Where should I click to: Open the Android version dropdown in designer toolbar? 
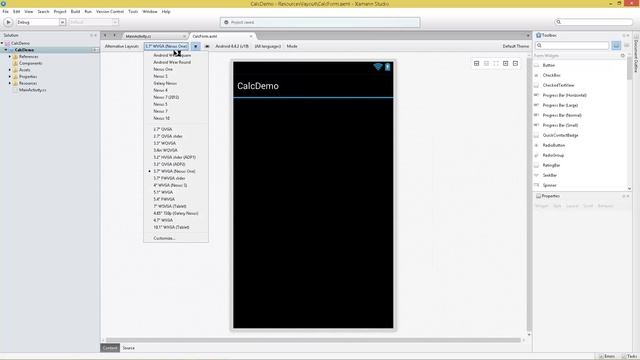(x=232, y=46)
